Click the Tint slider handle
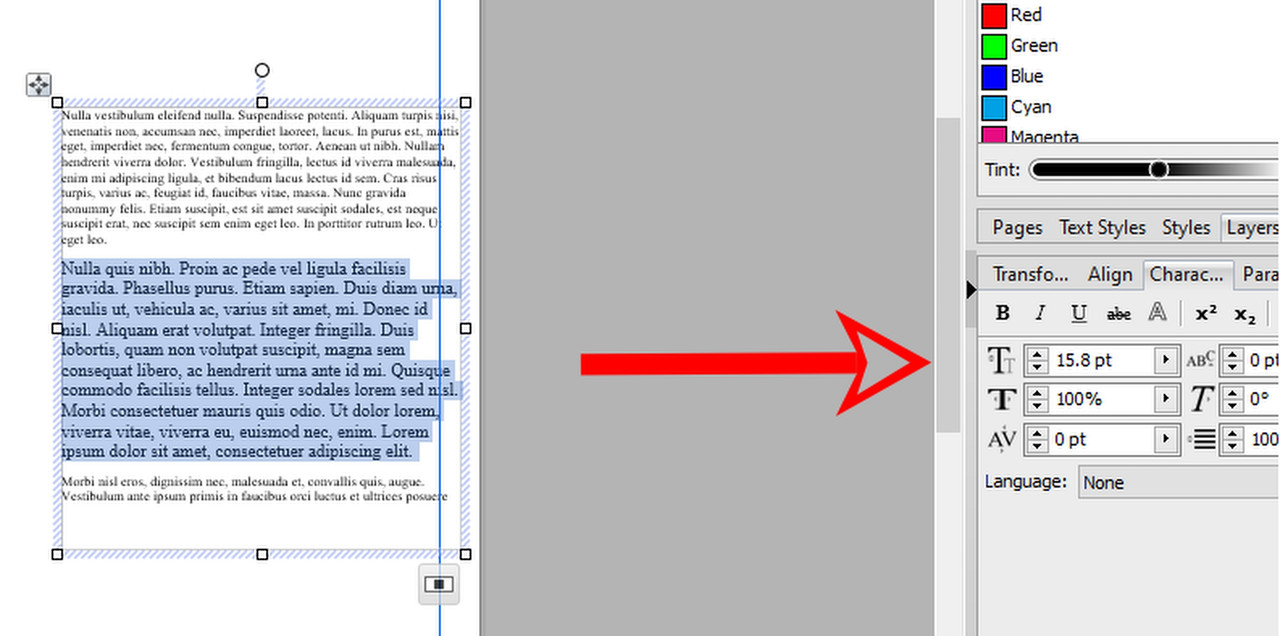1280x636 pixels. coord(1158,169)
